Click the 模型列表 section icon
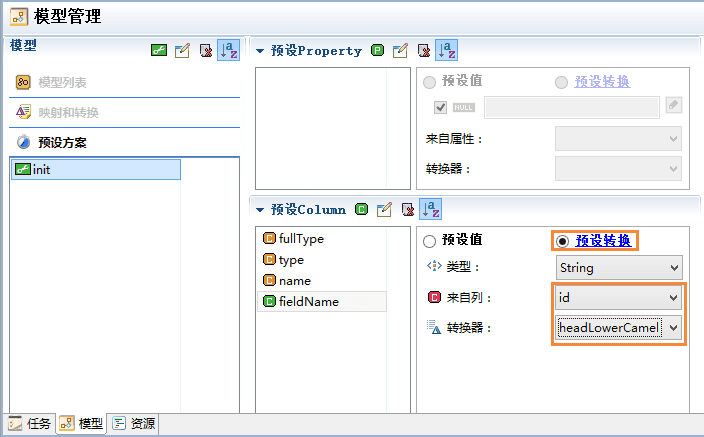The height and width of the screenshot is (437, 704). pos(23,82)
